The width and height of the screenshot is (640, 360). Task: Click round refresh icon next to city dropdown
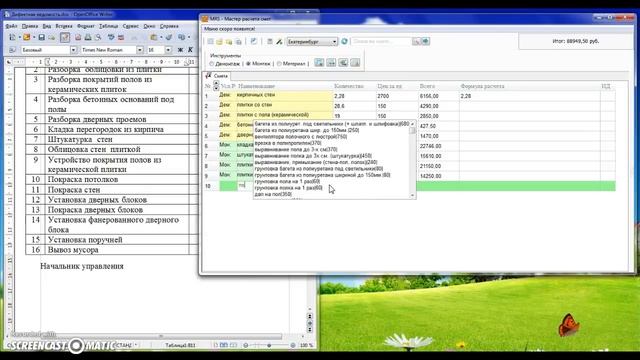coord(344,41)
